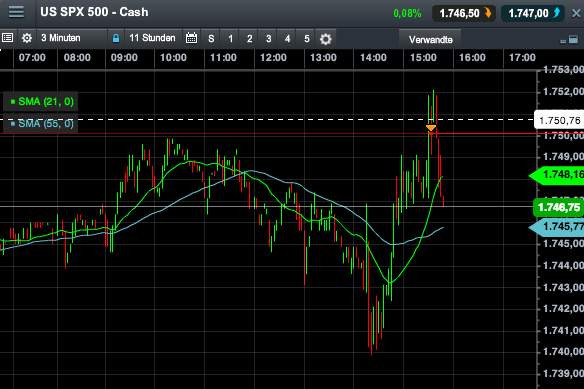Viewport: 584px width, 389px height.
Task: Open the 11 Stunden time range dropdown
Action: tap(153, 38)
